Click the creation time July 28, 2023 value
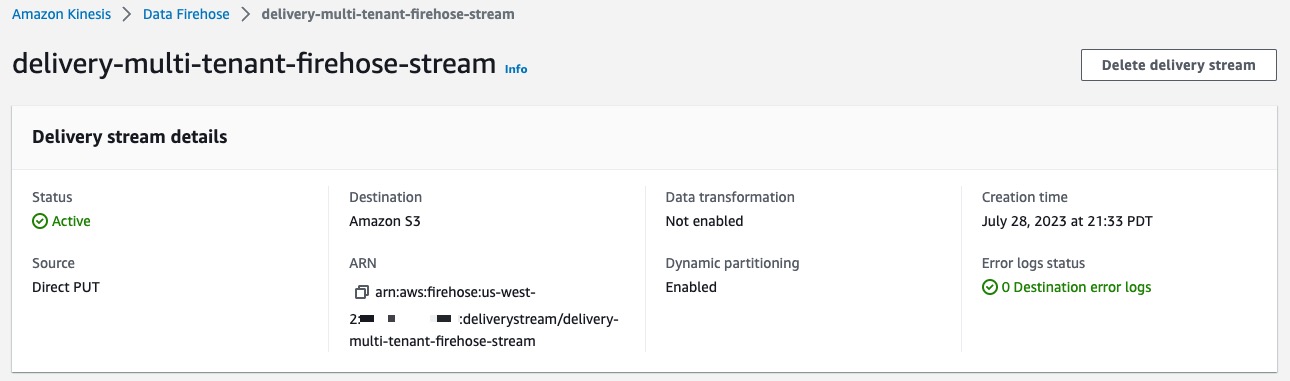1290x381 pixels. (x=1068, y=221)
